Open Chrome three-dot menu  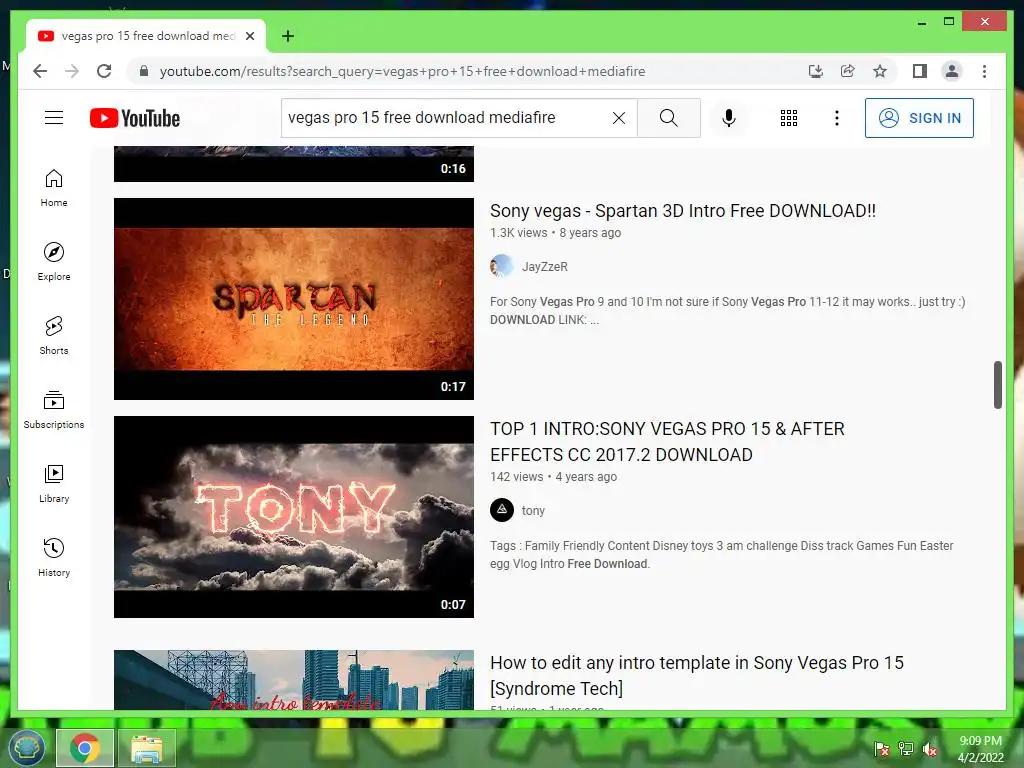tap(984, 71)
